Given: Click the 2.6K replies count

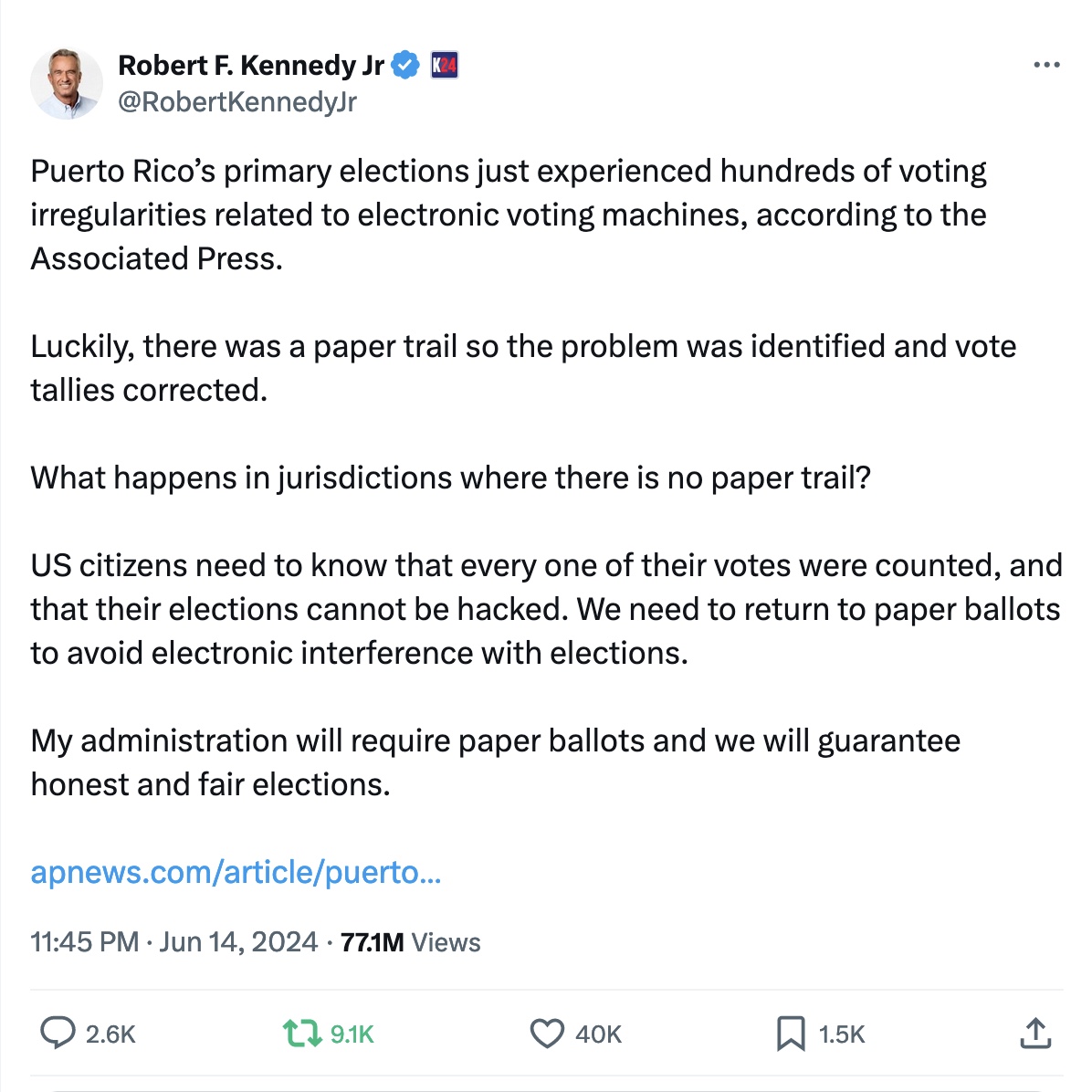Looking at the screenshot, I should [110, 1034].
